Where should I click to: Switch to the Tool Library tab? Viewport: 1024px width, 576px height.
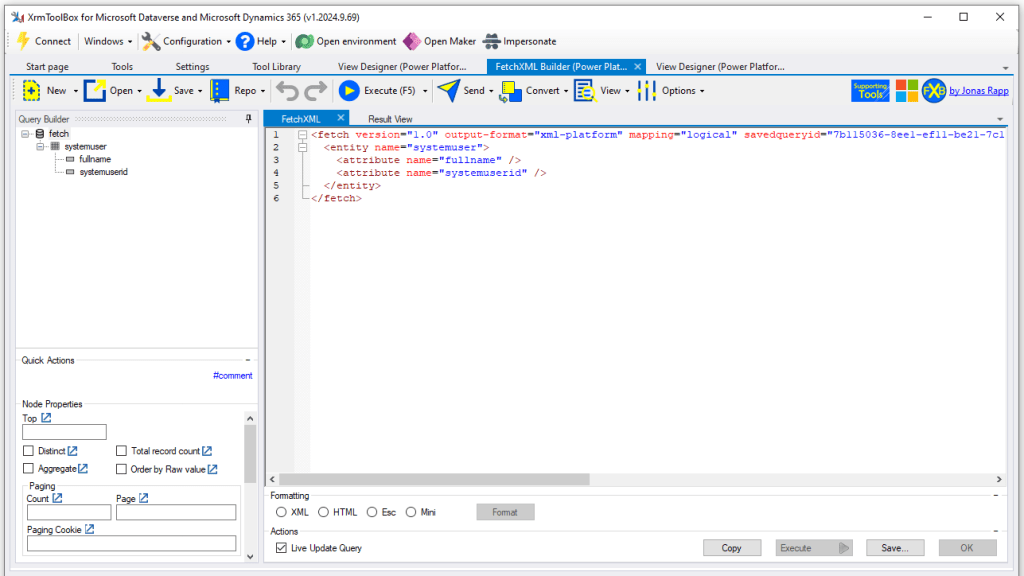pyautogui.click(x=276, y=67)
